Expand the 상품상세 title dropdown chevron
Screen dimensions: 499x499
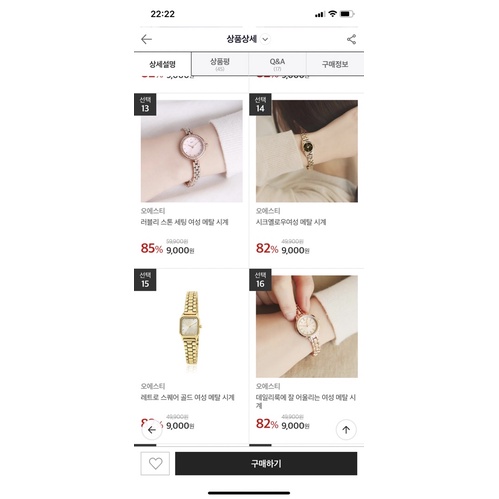pyautogui.click(x=265, y=39)
